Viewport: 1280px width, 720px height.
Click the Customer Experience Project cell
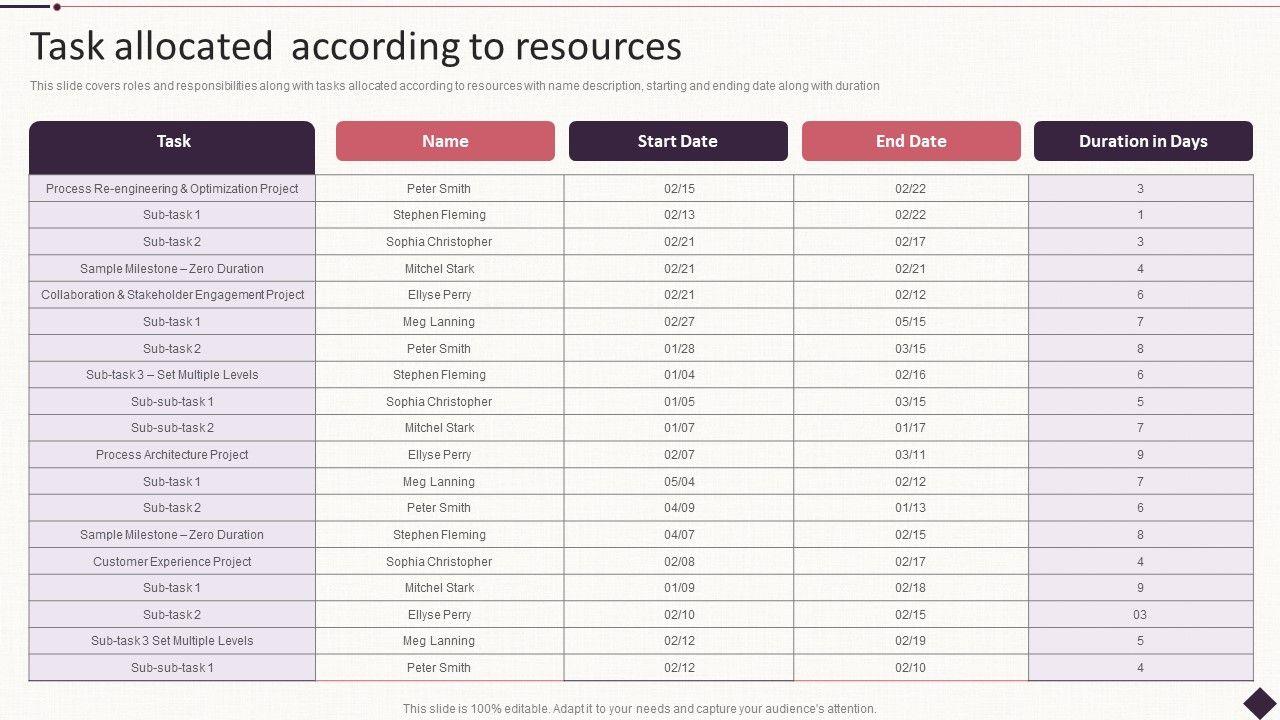pyautogui.click(x=172, y=562)
